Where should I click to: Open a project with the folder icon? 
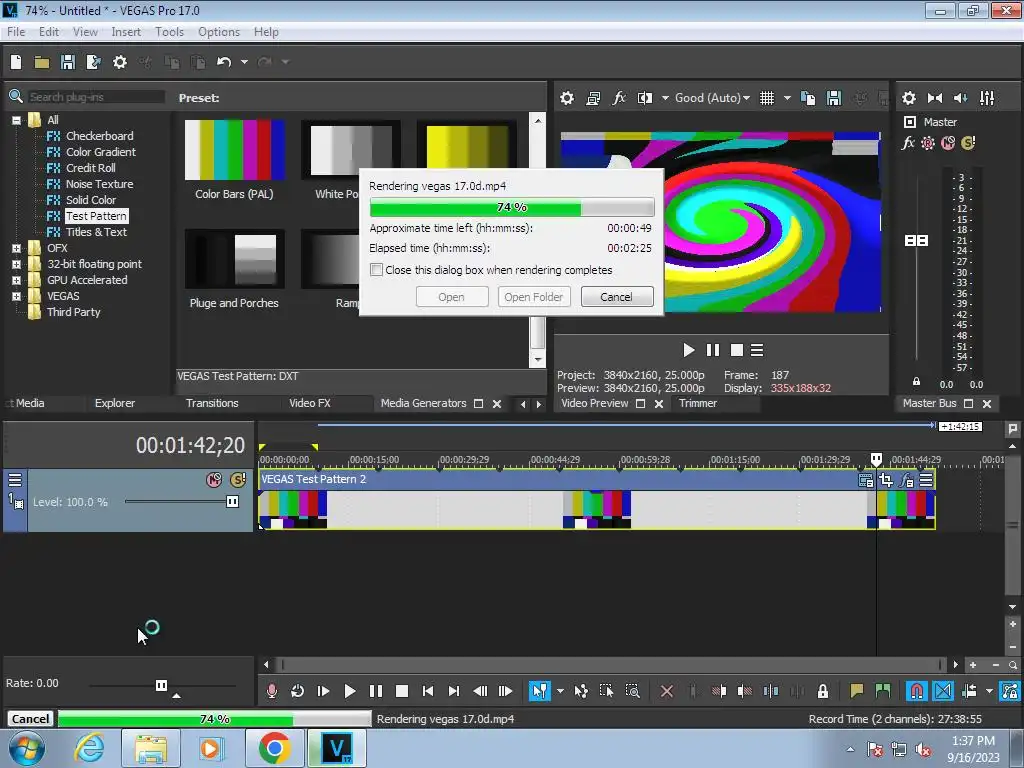coord(42,62)
